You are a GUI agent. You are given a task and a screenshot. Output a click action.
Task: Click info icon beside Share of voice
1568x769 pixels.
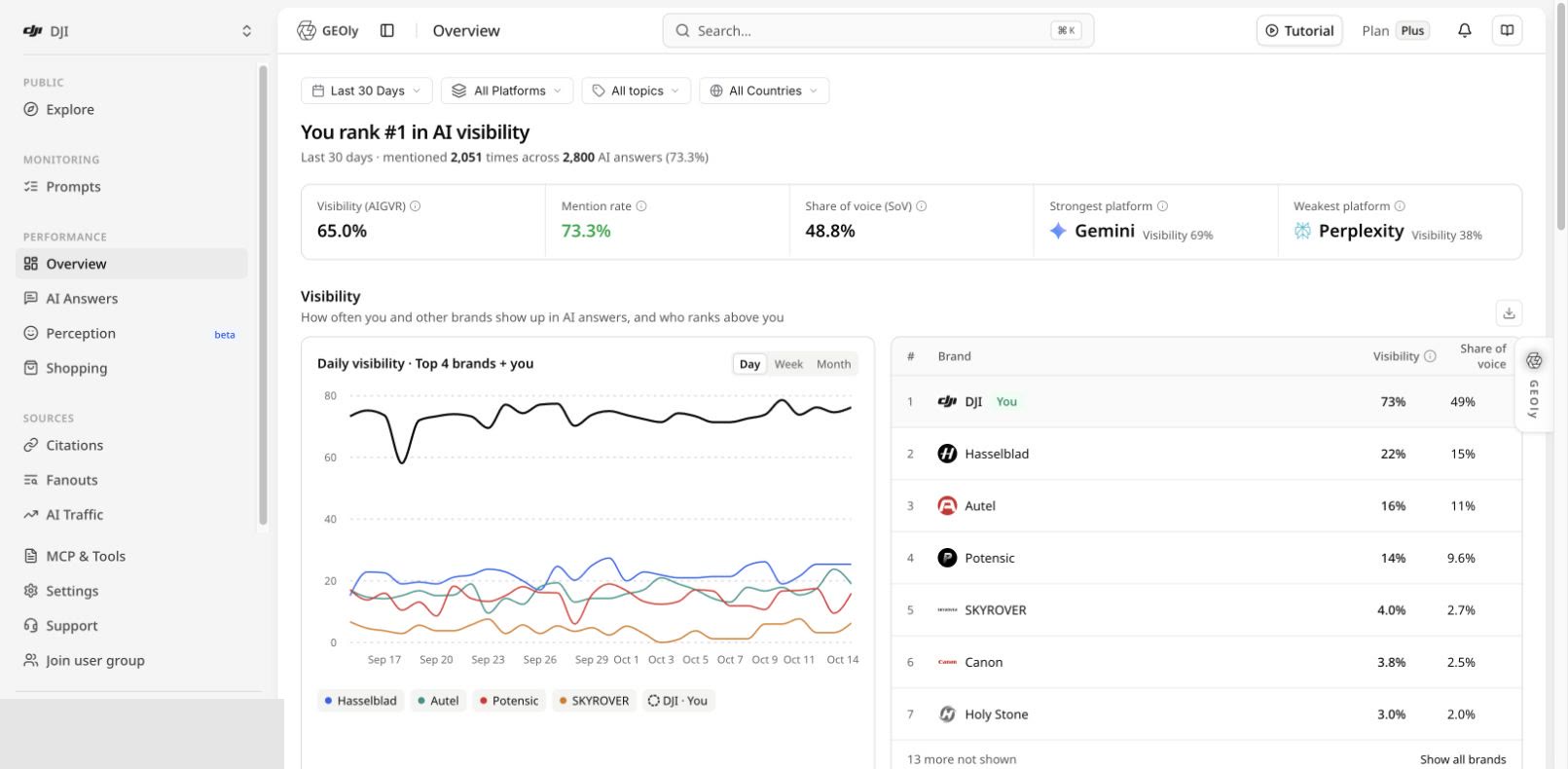click(922, 206)
